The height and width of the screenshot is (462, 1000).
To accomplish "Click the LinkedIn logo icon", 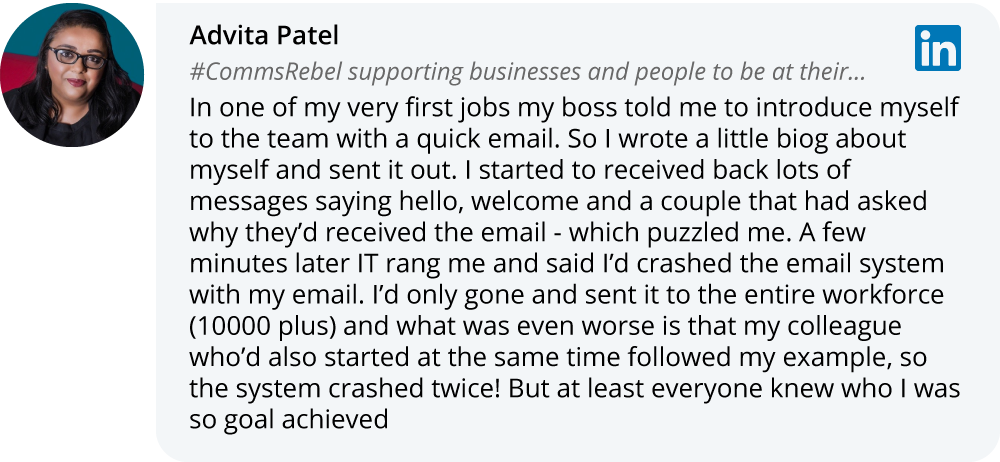I will point(938,48).
